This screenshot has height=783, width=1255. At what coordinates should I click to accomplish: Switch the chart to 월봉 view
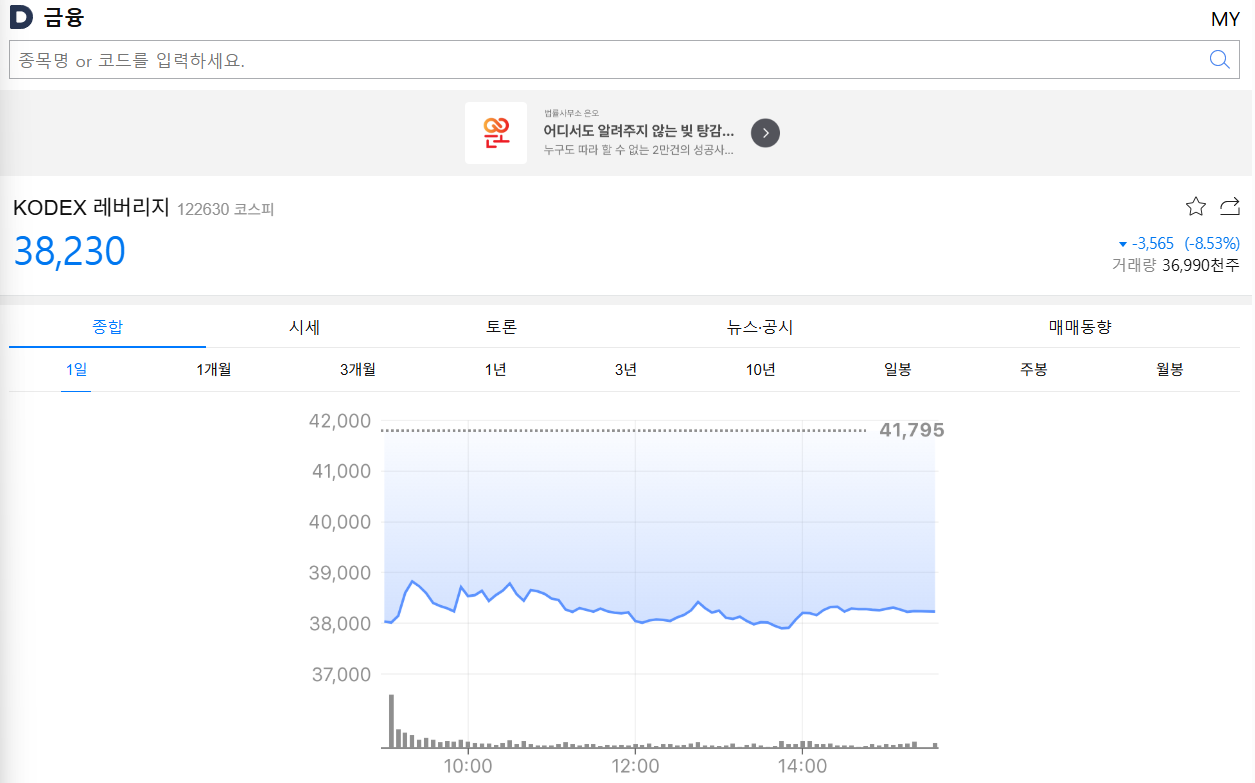coord(1167,369)
